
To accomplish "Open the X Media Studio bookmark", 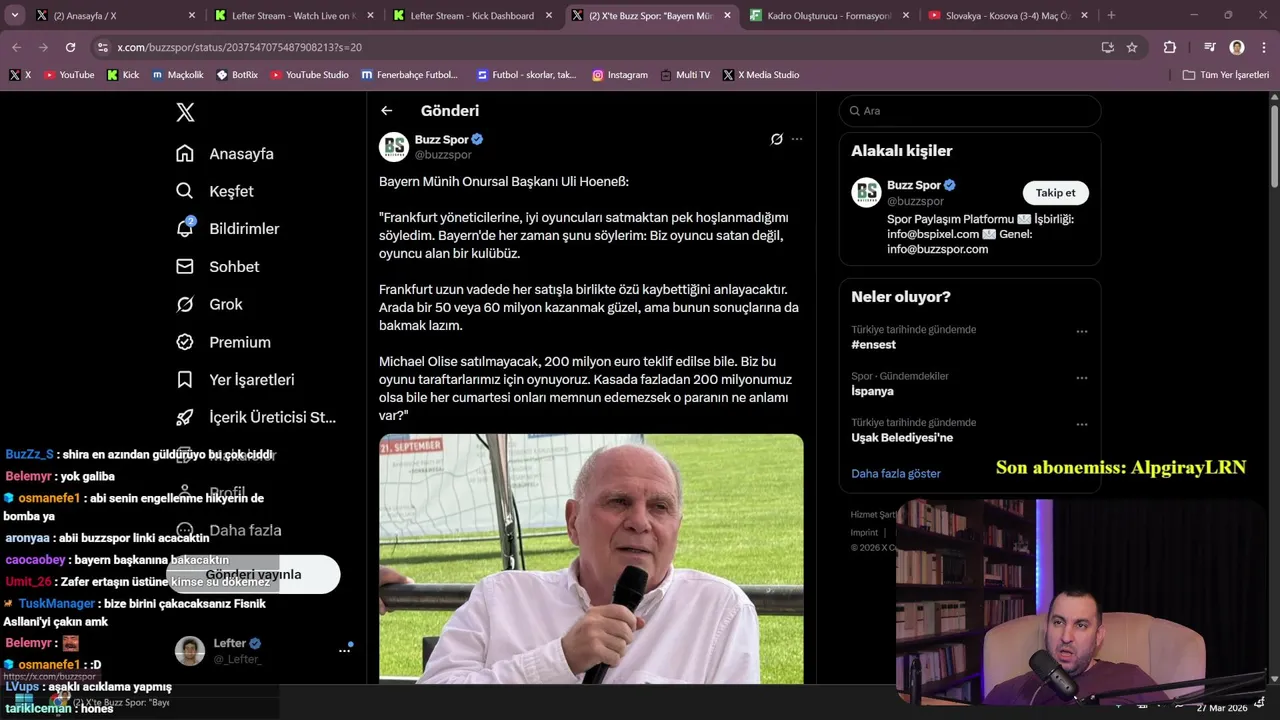I will [761, 75].
